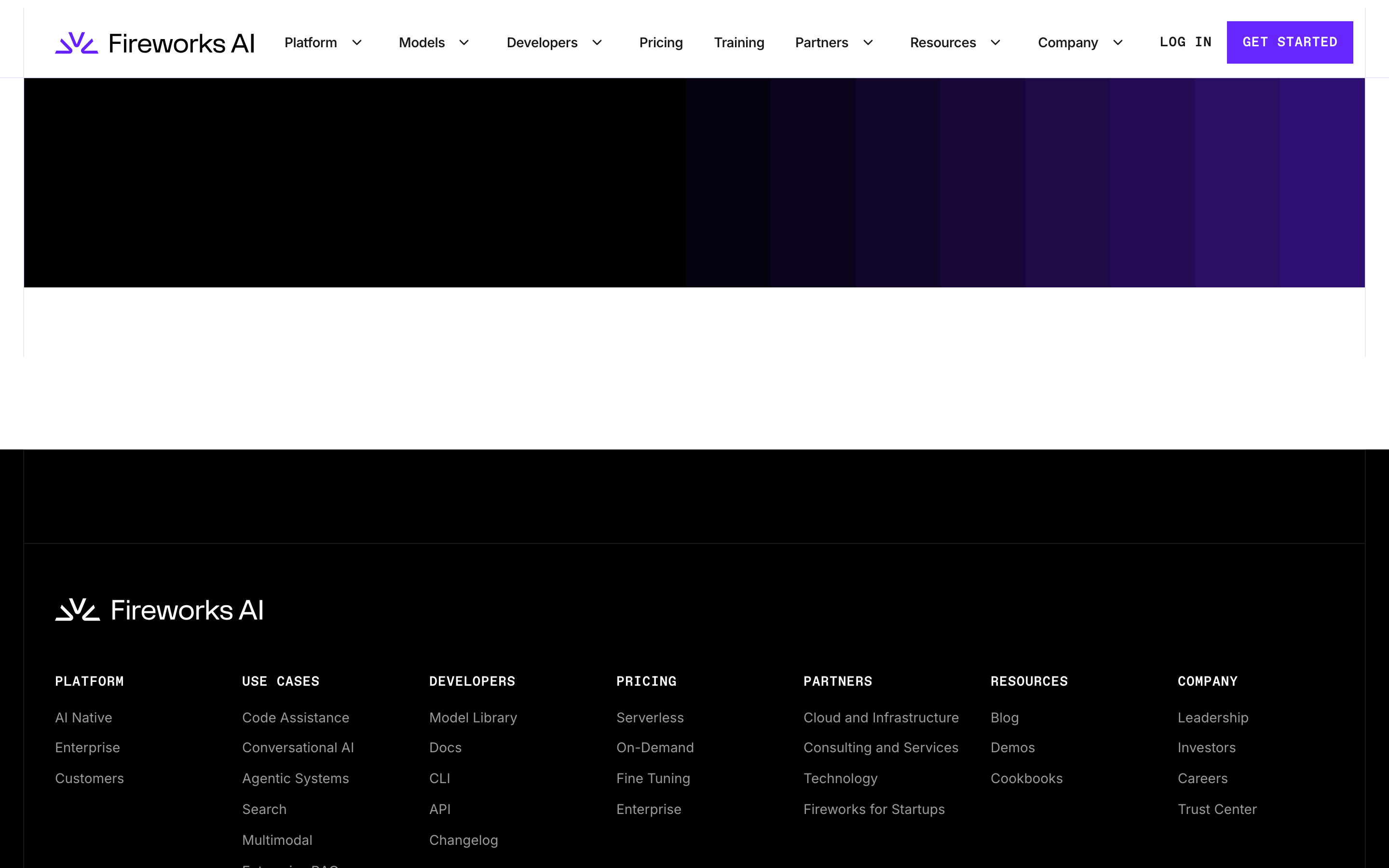Click the Platform nav label

point(311,42)
